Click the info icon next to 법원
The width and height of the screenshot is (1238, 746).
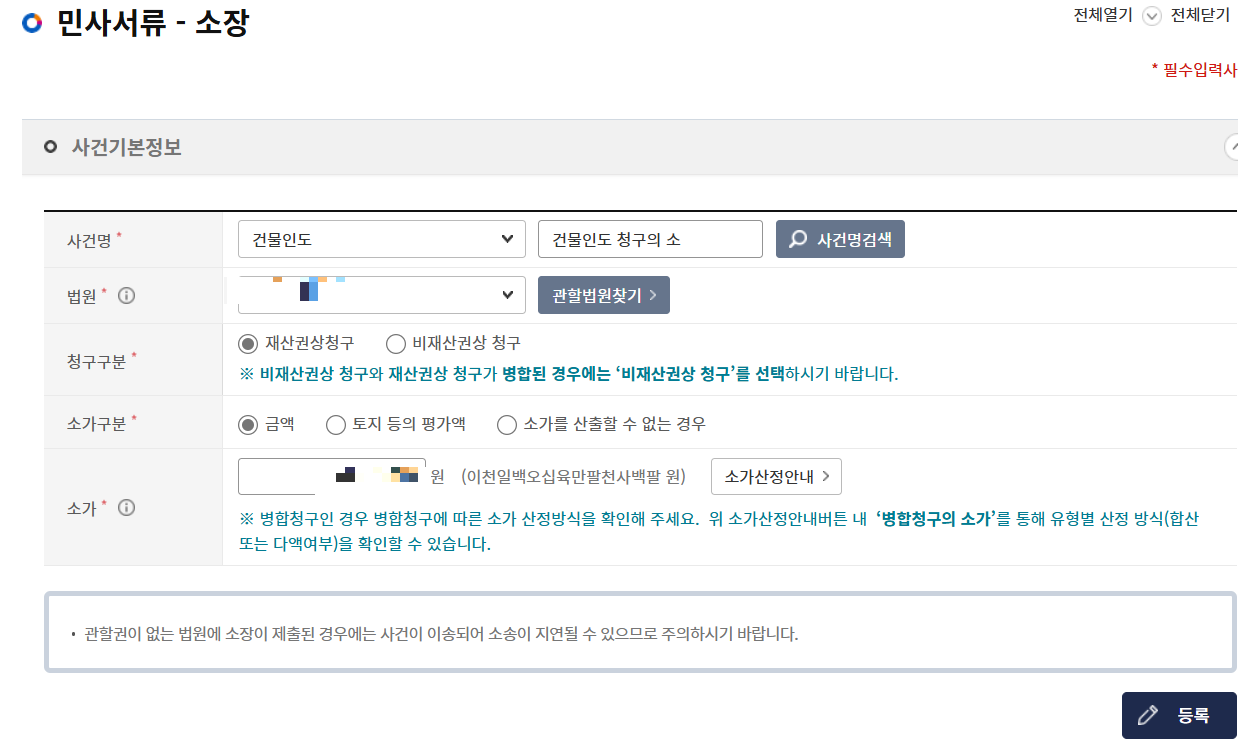click(x=127, y=296)
